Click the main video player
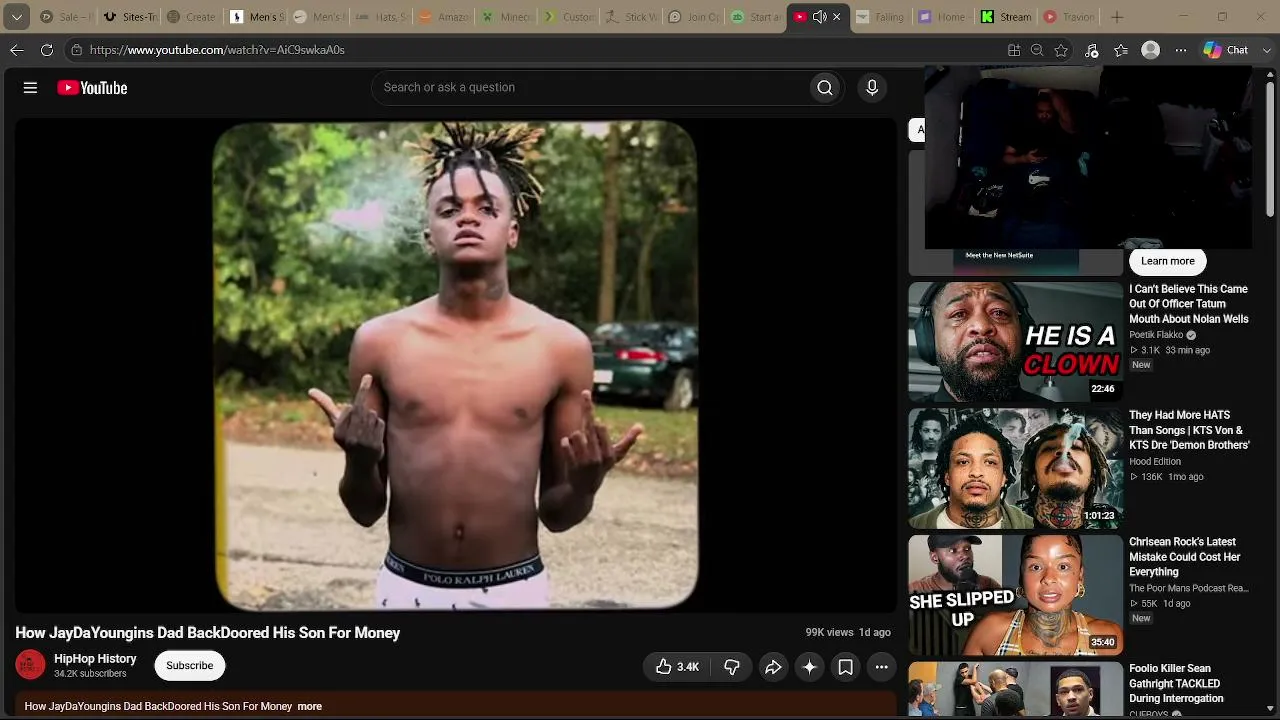 (456, 365)
